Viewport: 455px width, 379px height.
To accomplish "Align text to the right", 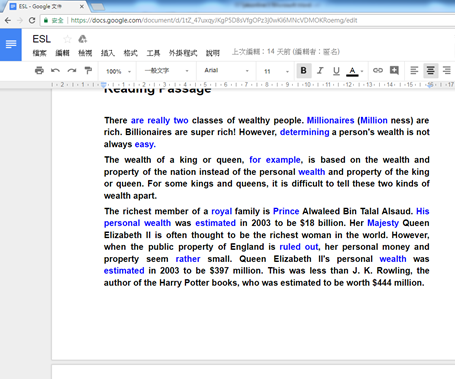I will pos(447,71).
